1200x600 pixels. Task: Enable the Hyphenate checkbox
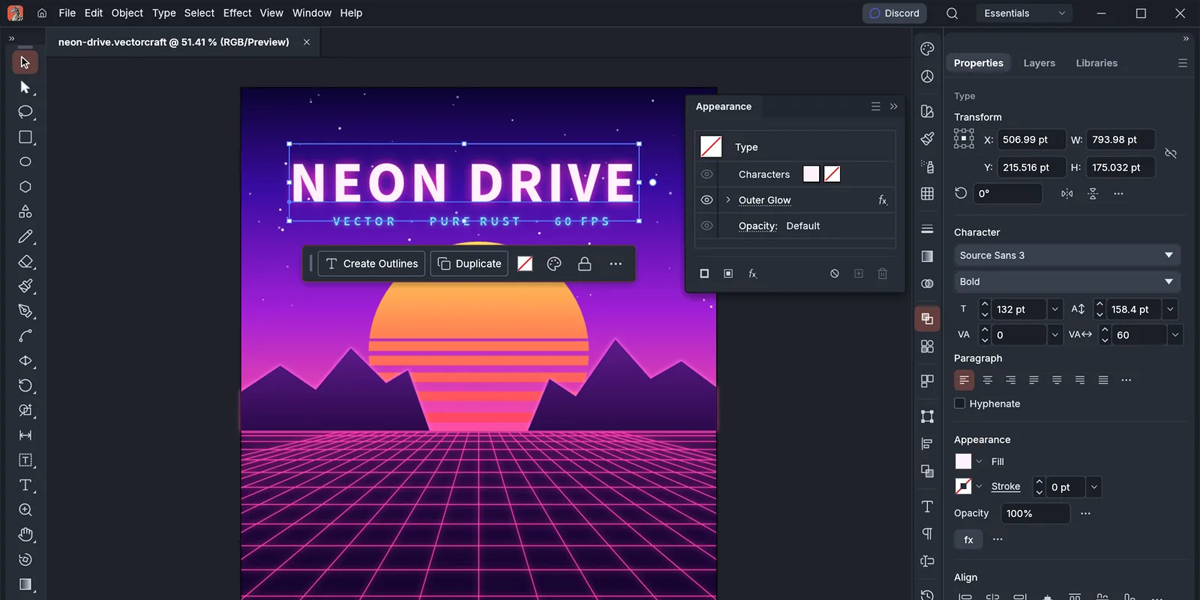click(x=960, y=404)
